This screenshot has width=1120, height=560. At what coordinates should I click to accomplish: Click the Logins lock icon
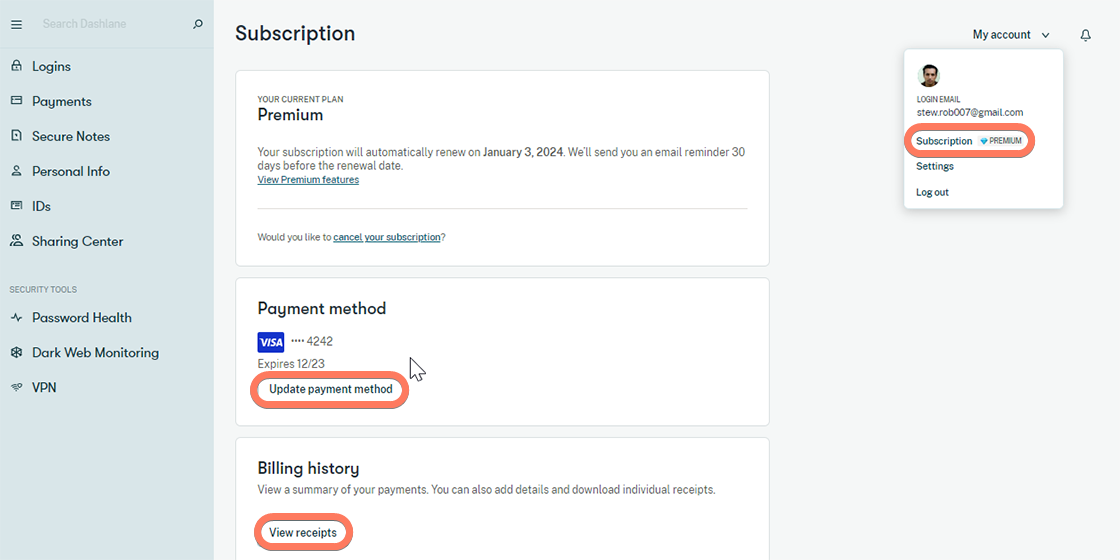click(x=16, y=66)
